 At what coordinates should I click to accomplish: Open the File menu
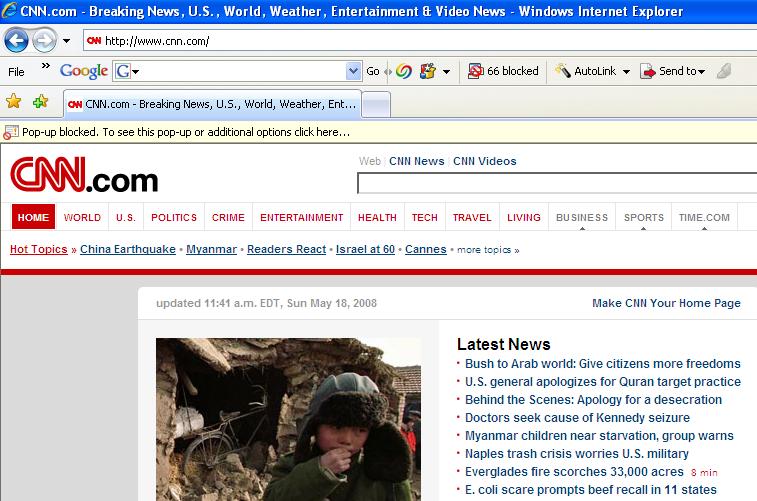pyautogui.click(x=16, y=72)
